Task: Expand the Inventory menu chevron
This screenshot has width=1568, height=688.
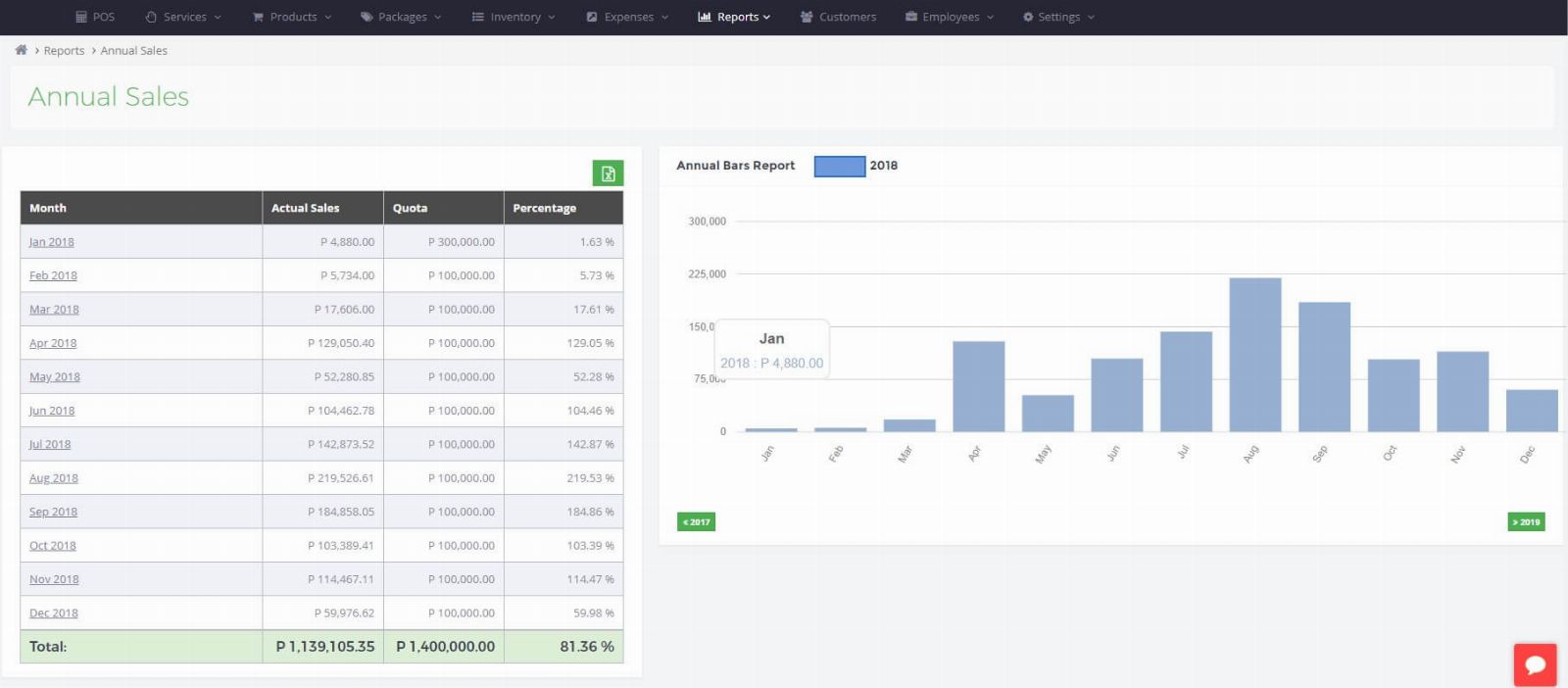Action: [x=552, y=17]
